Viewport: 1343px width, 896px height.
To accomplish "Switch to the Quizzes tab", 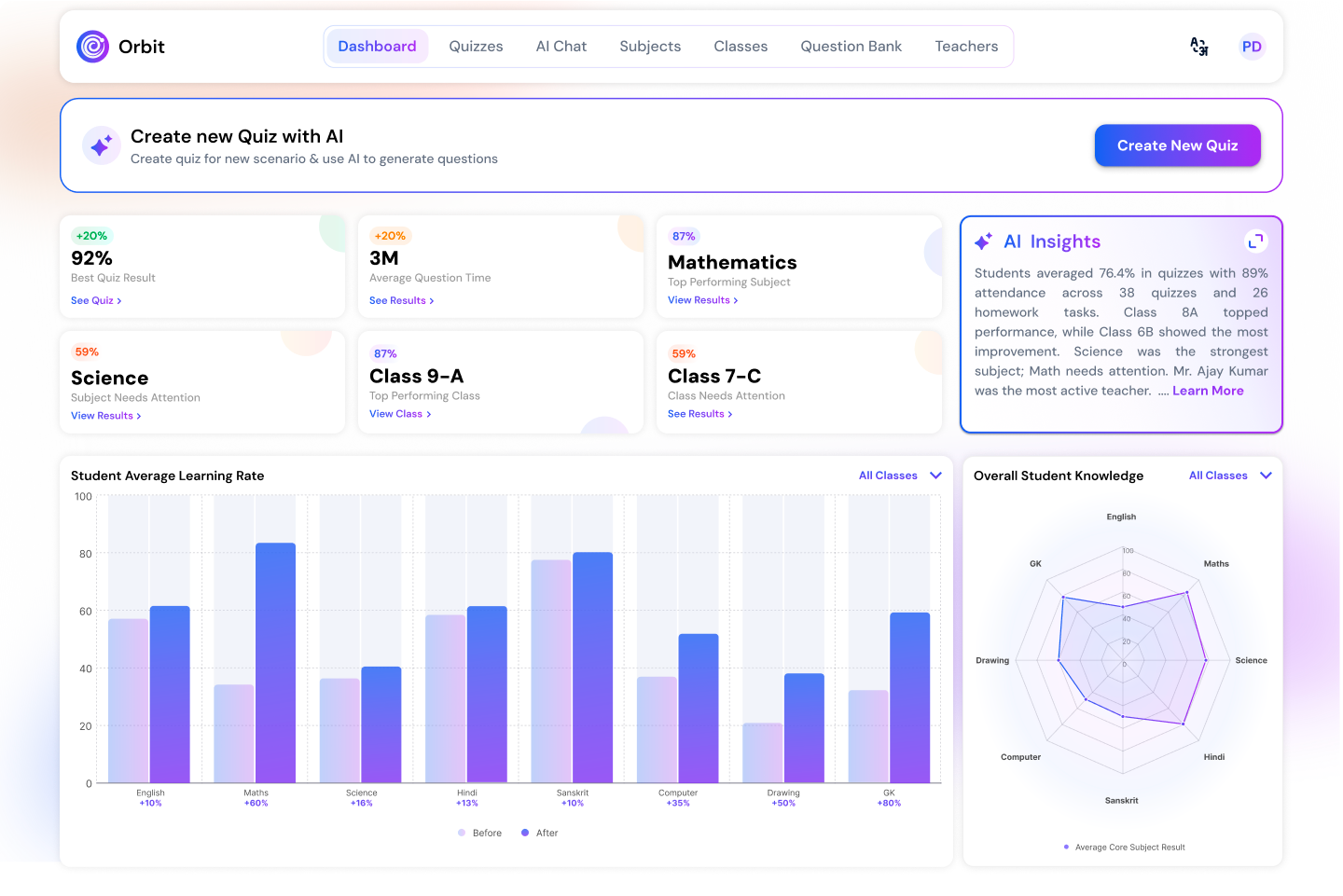I will coord(476,47).
